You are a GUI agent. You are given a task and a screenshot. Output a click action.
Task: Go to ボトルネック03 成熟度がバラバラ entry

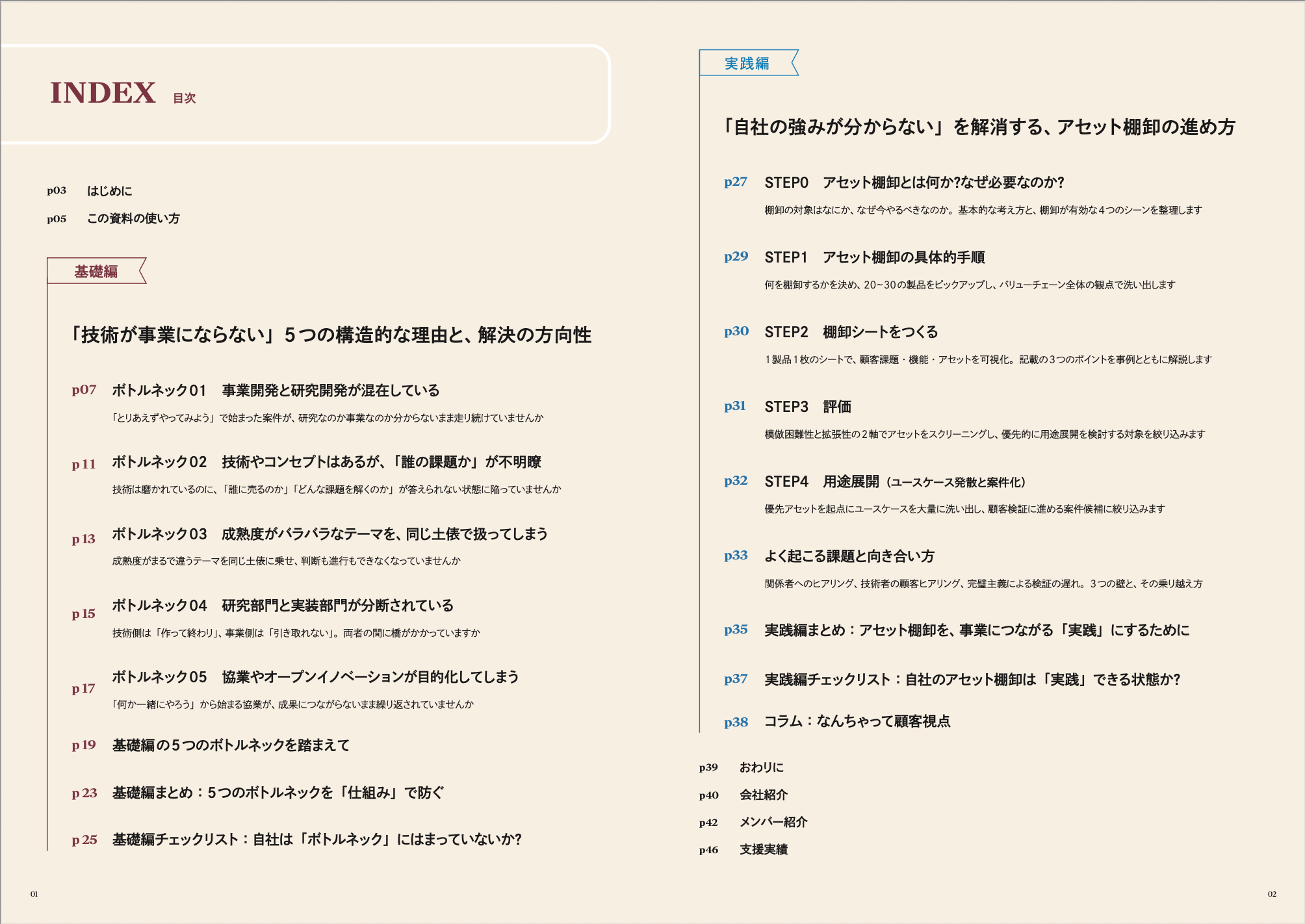(329, 534)
